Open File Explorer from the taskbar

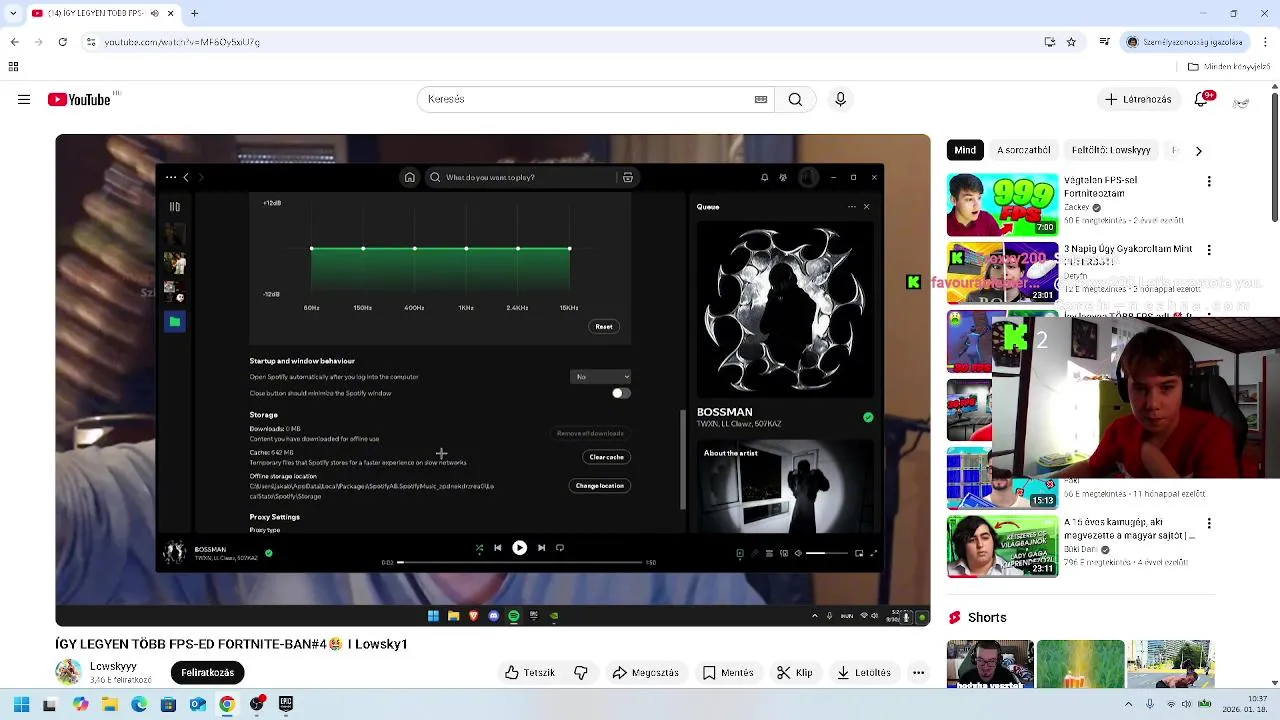(x=110, y=704)
